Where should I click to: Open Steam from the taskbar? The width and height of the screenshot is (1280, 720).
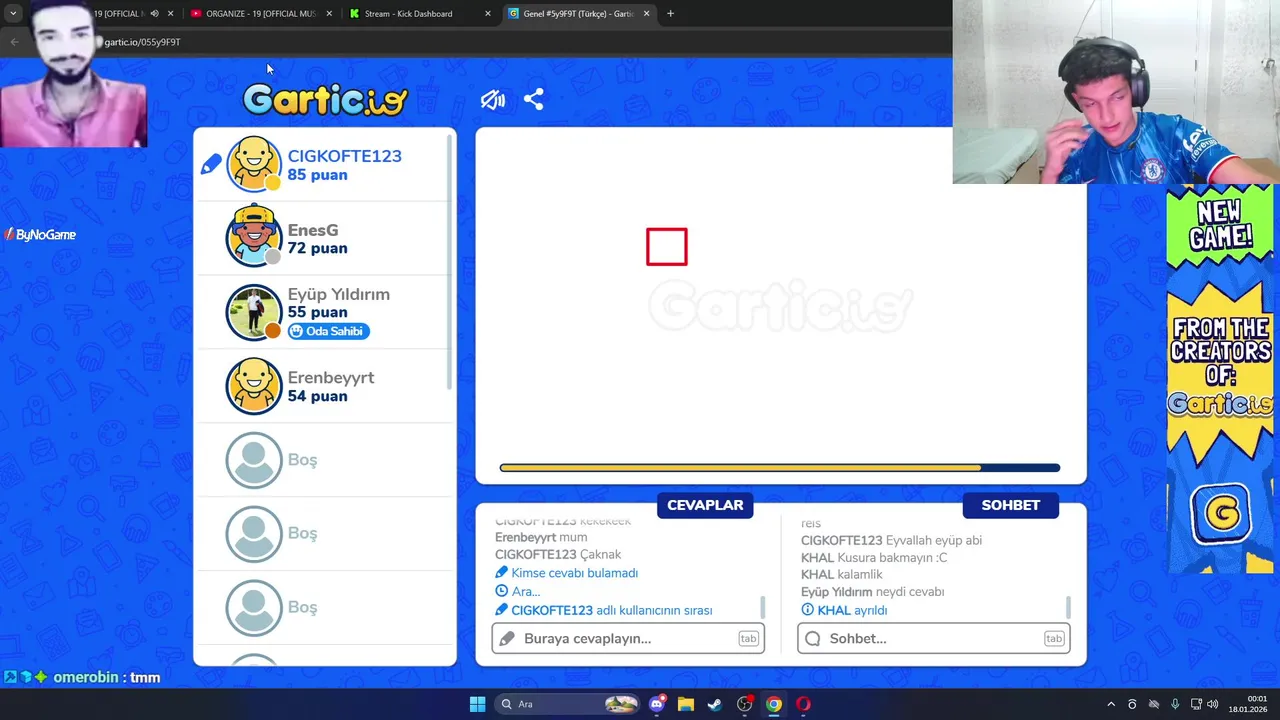click(715, 704)
